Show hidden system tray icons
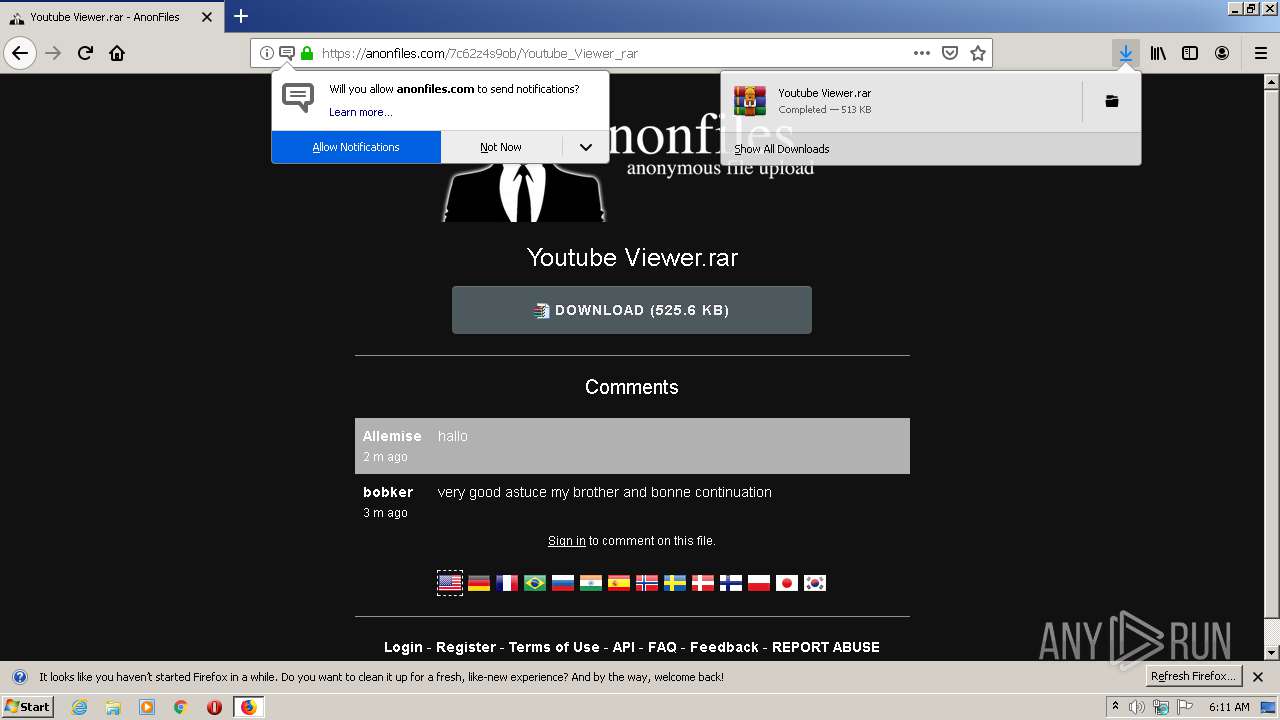Viewport: 1280px width, 720px height. point(1115,707)
